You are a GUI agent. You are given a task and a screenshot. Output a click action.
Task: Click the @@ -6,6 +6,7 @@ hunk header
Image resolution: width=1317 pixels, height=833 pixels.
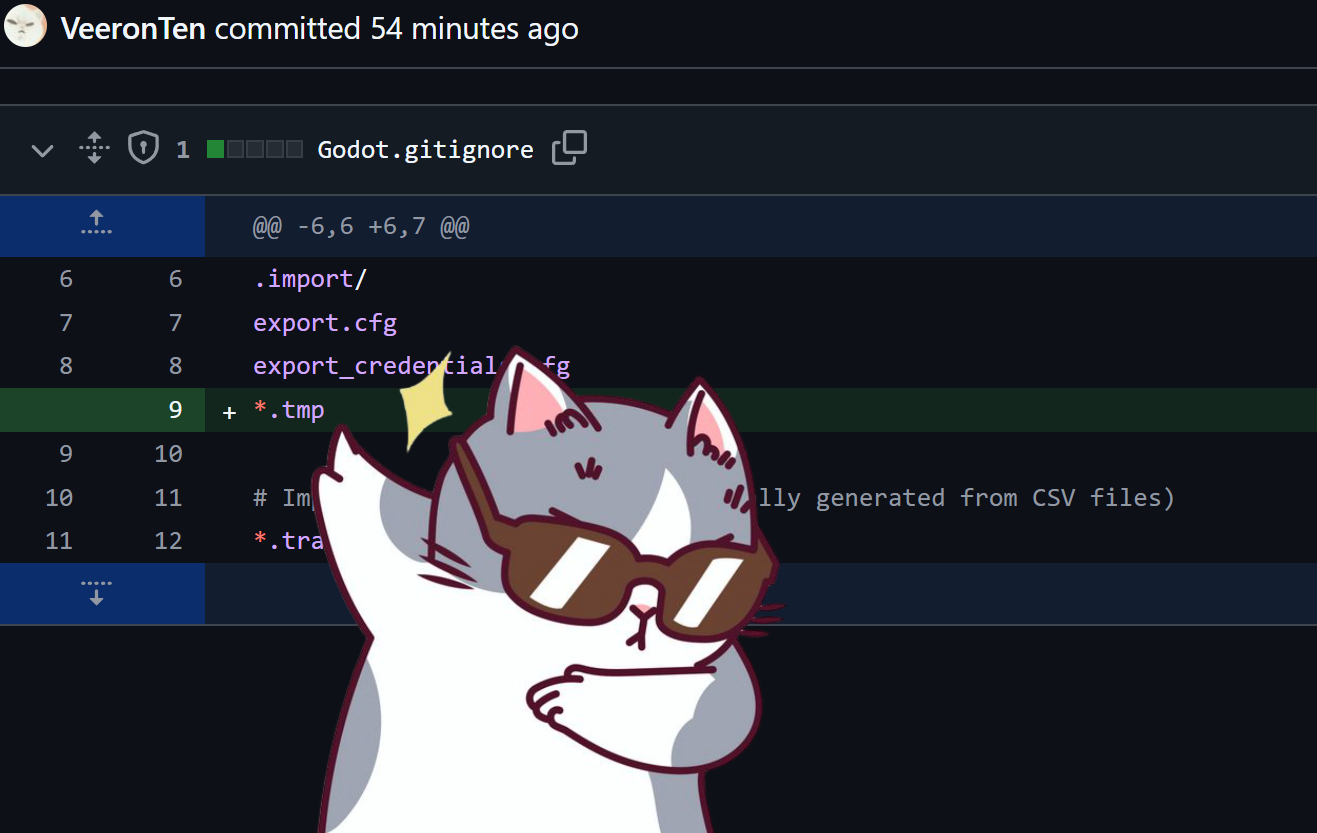pyautogui.click(x=361, y=226)
